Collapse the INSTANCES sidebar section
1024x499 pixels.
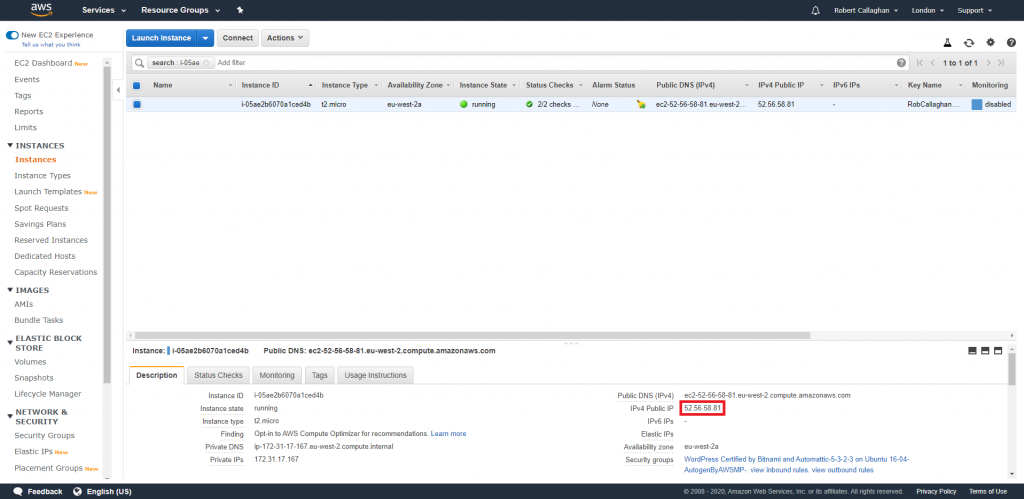coord(10,146)
